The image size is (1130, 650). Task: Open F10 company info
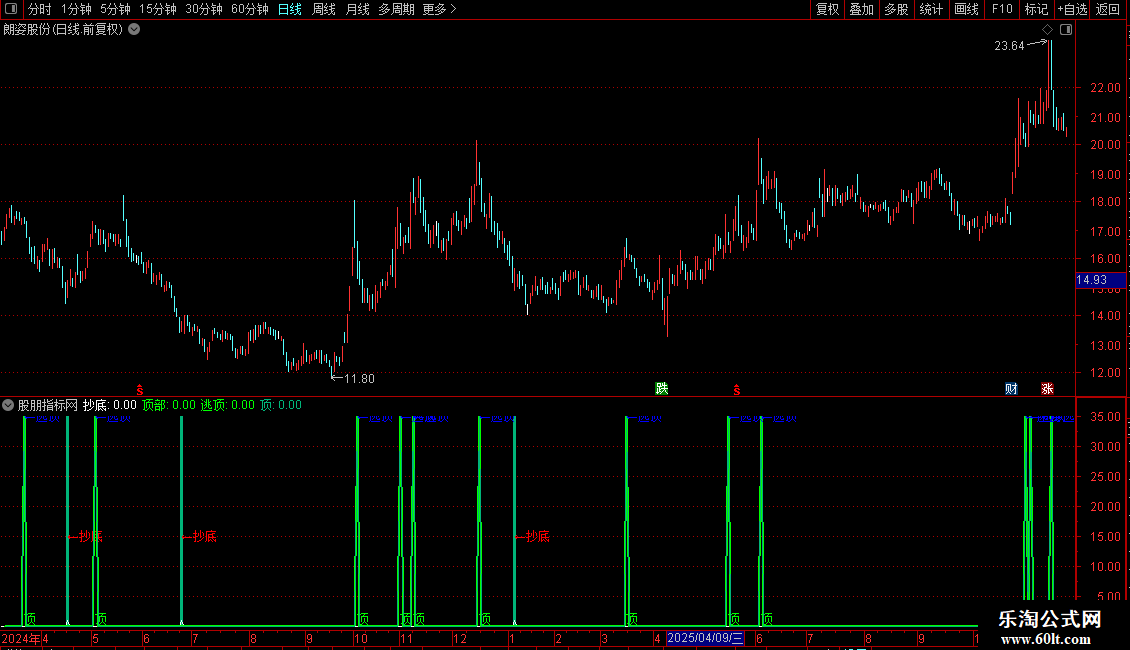pos(1002,9)
